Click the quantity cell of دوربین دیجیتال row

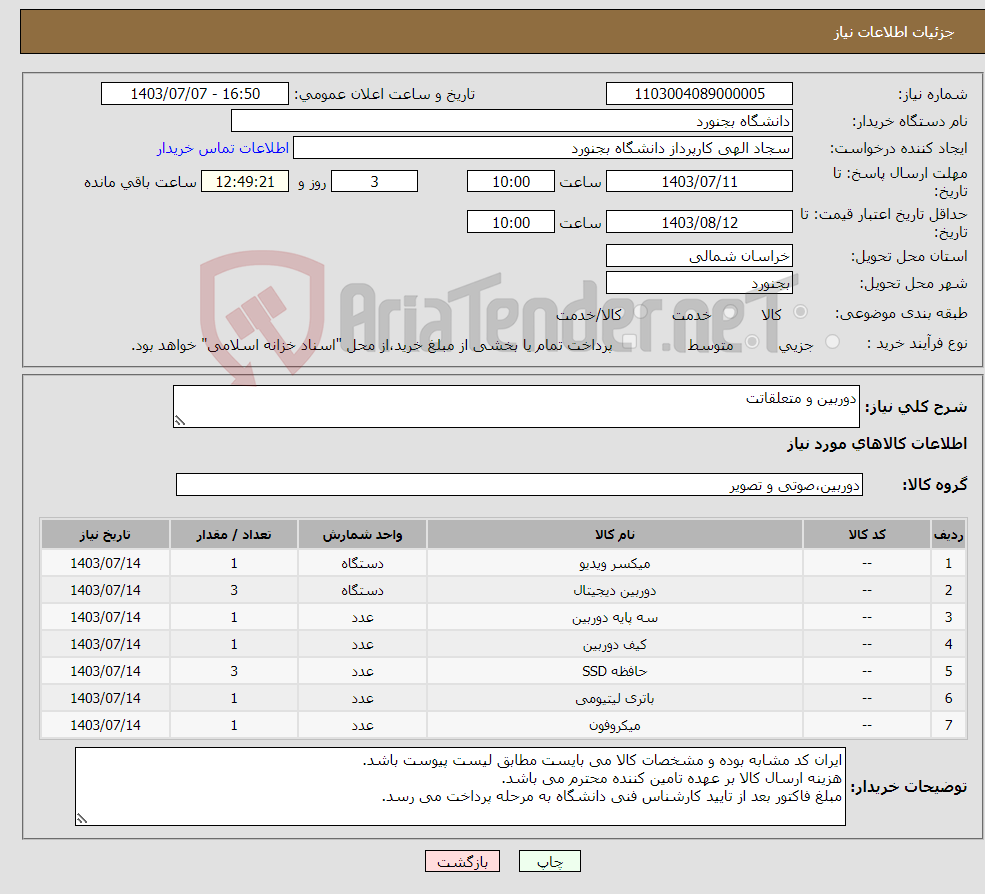coord(234,590)
